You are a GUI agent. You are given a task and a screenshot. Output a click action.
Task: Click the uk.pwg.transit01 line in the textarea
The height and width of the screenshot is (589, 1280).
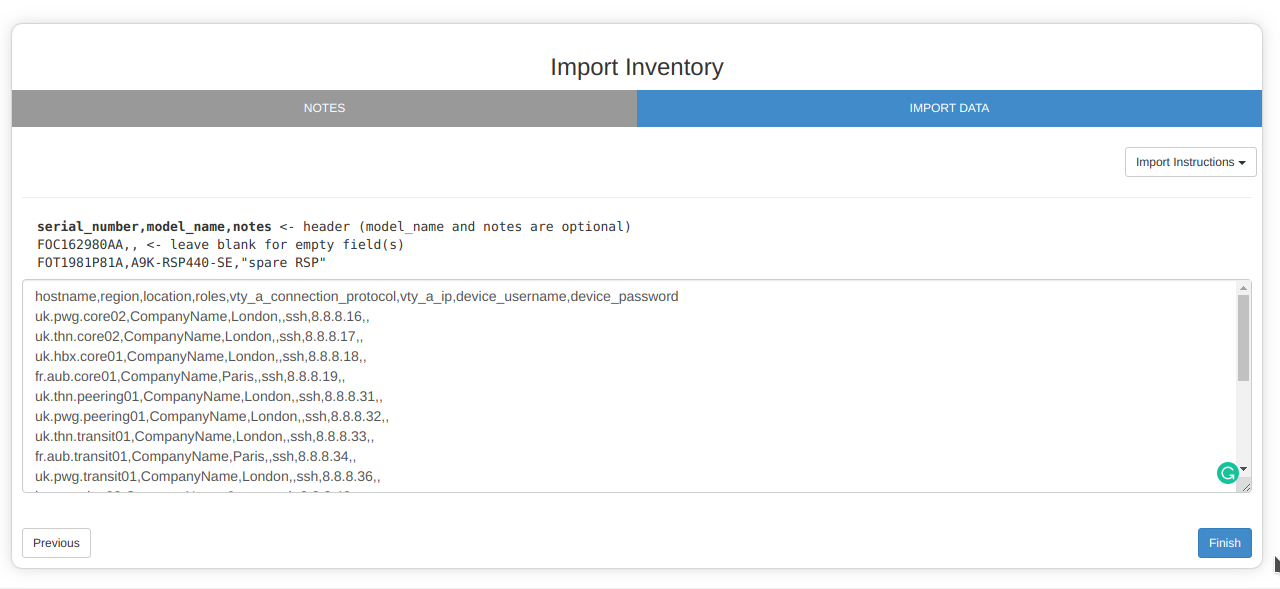click(x=207, y=477)
